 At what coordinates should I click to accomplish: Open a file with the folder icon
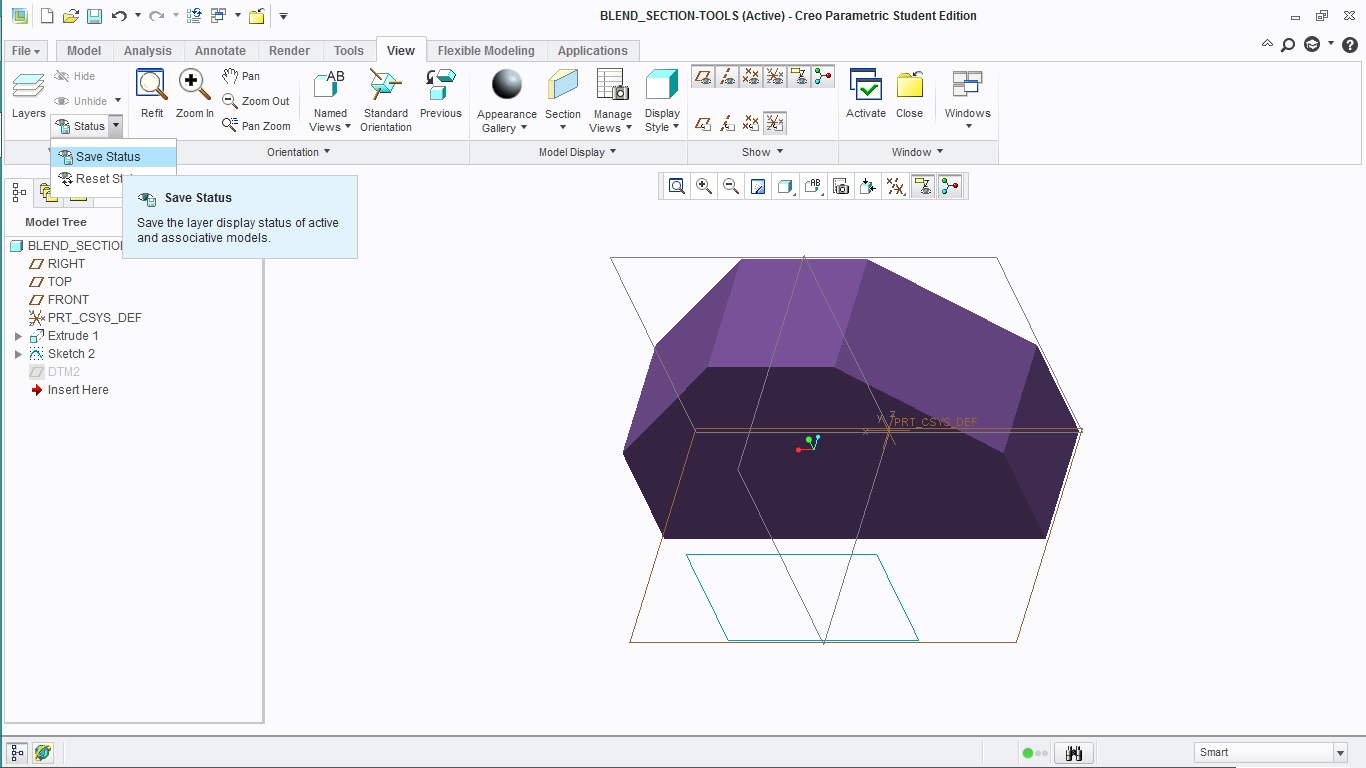point(70,16)
